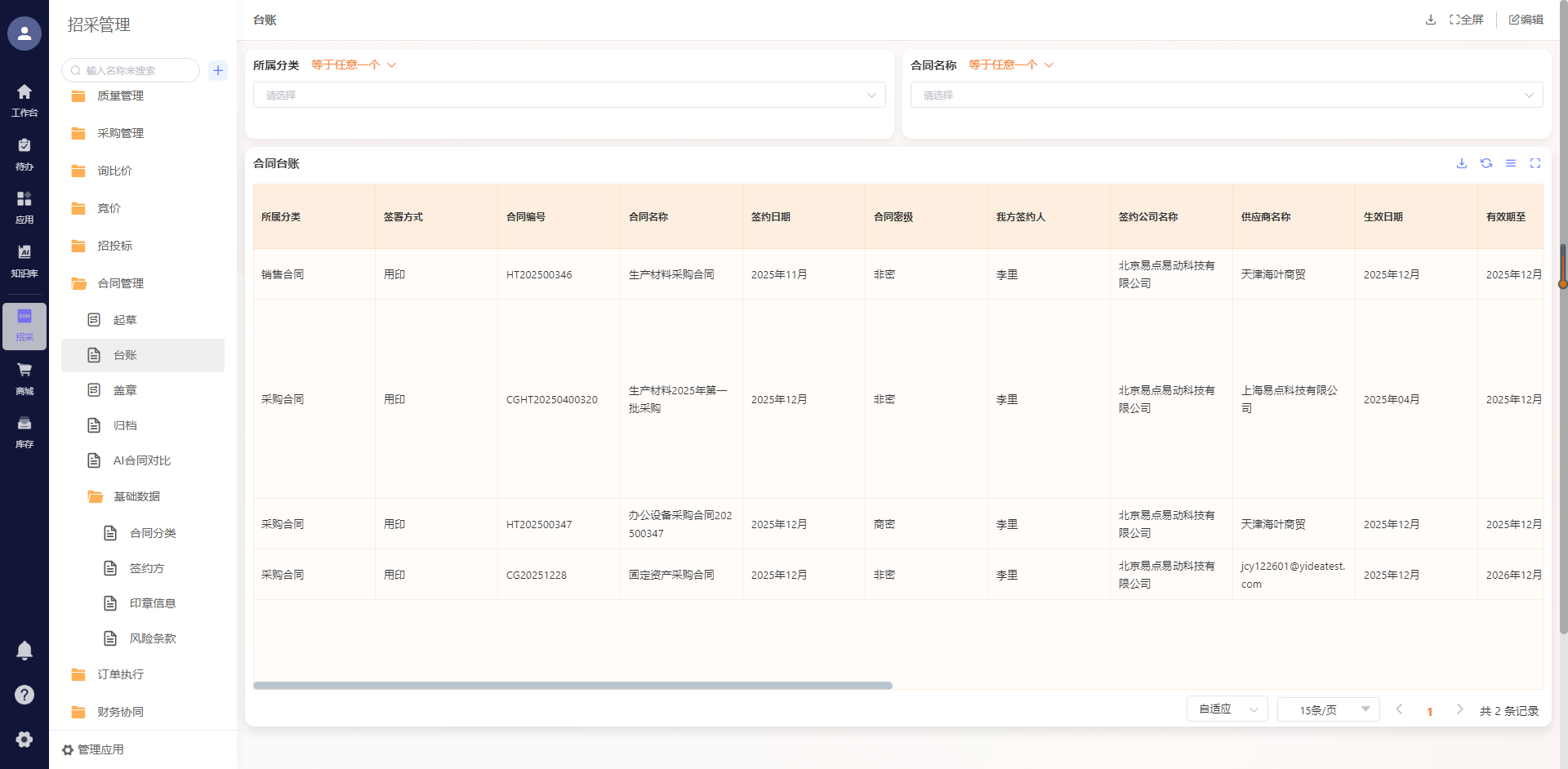The height and width of the screenshot is (769, 1568).
Task: Expand the 合同台账 table to fullscreen
Action: tap(1535, 163)
